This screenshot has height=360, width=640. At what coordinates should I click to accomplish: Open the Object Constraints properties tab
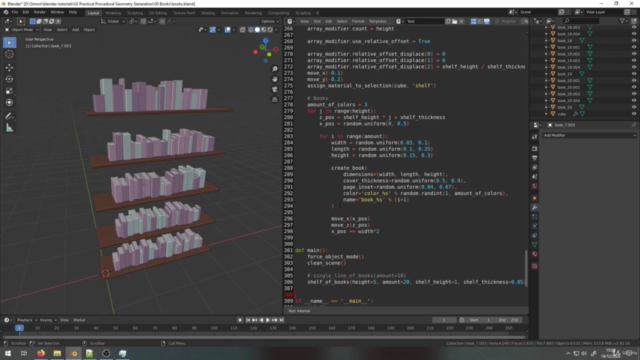pos(535,236)
